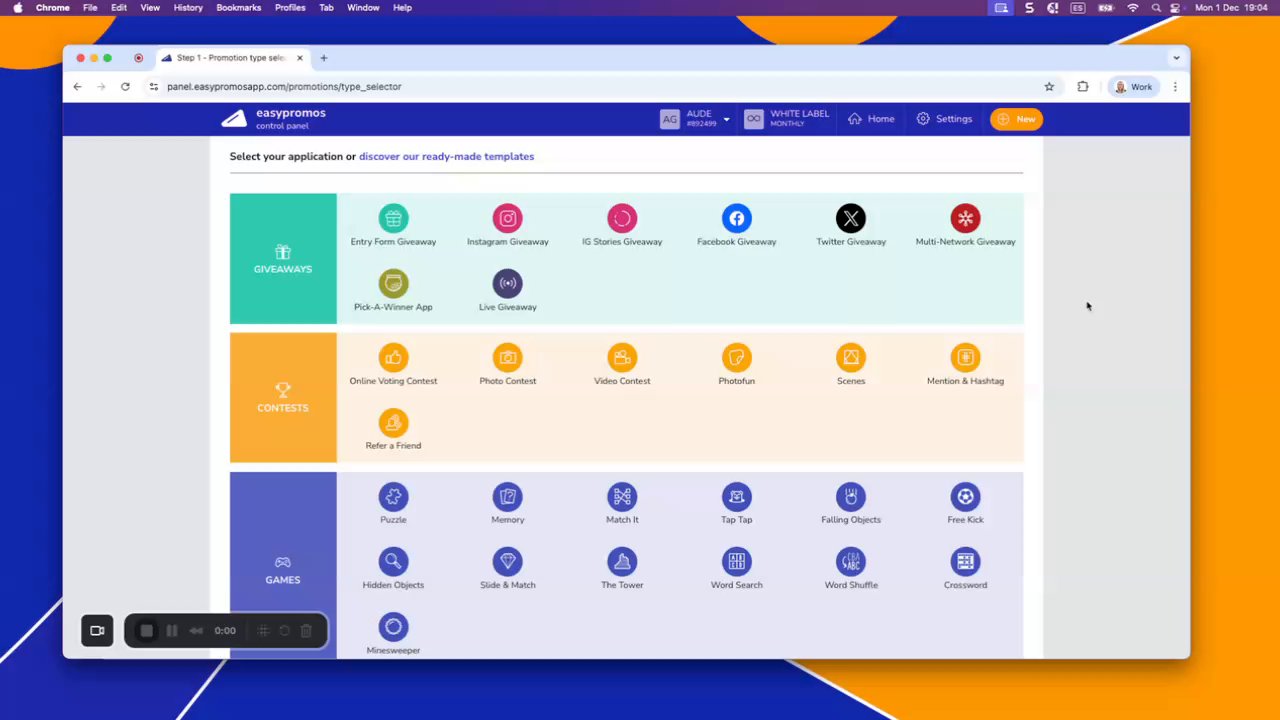1280x720 pixels.
Task: Choose the Entry Form Giveaway icon
Action: click(x=393, y=218)
